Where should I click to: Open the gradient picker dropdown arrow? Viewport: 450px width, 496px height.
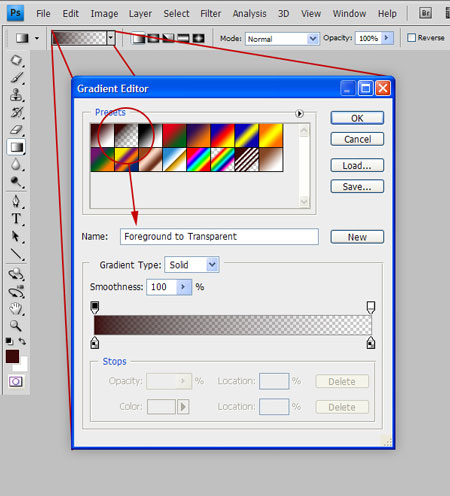click(111, 38)
